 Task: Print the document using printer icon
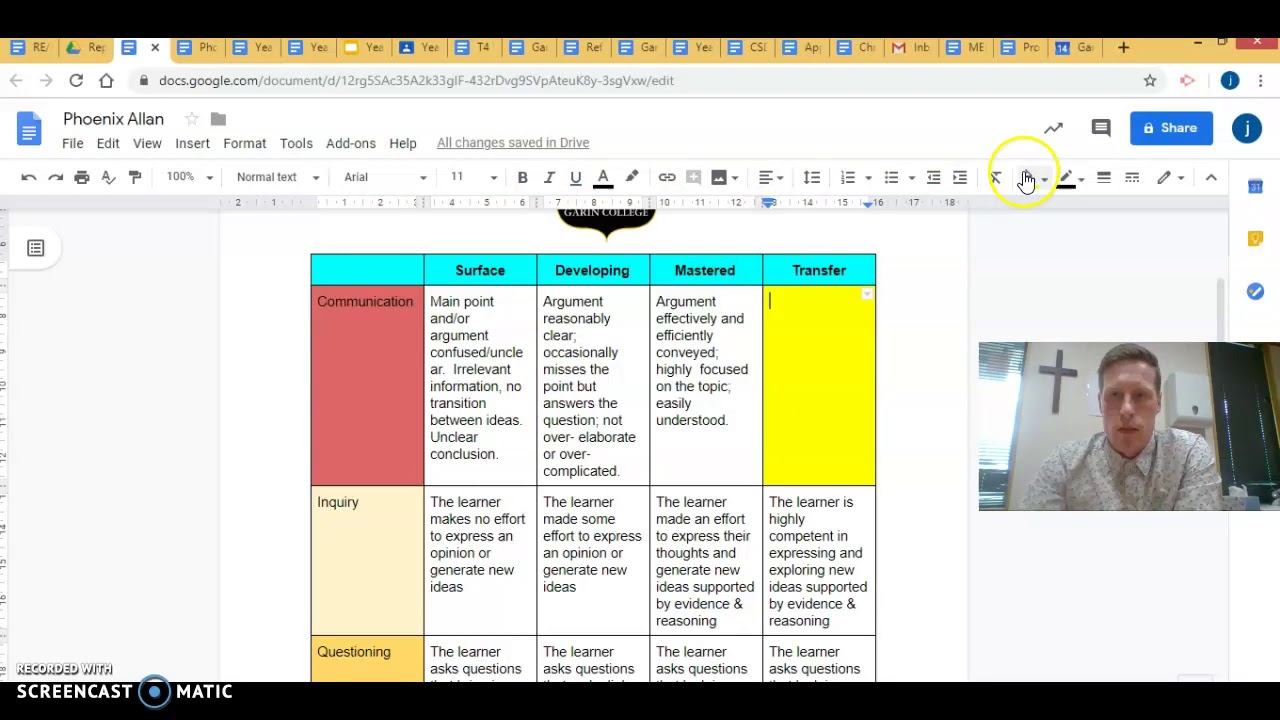[x=82, y=177]
